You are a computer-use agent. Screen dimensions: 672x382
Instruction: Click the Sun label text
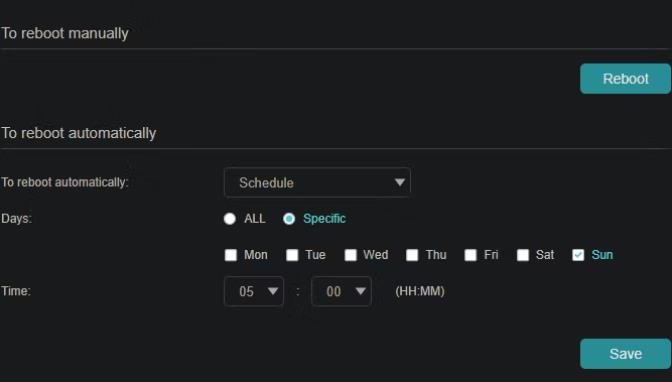(x=602, y=255)
